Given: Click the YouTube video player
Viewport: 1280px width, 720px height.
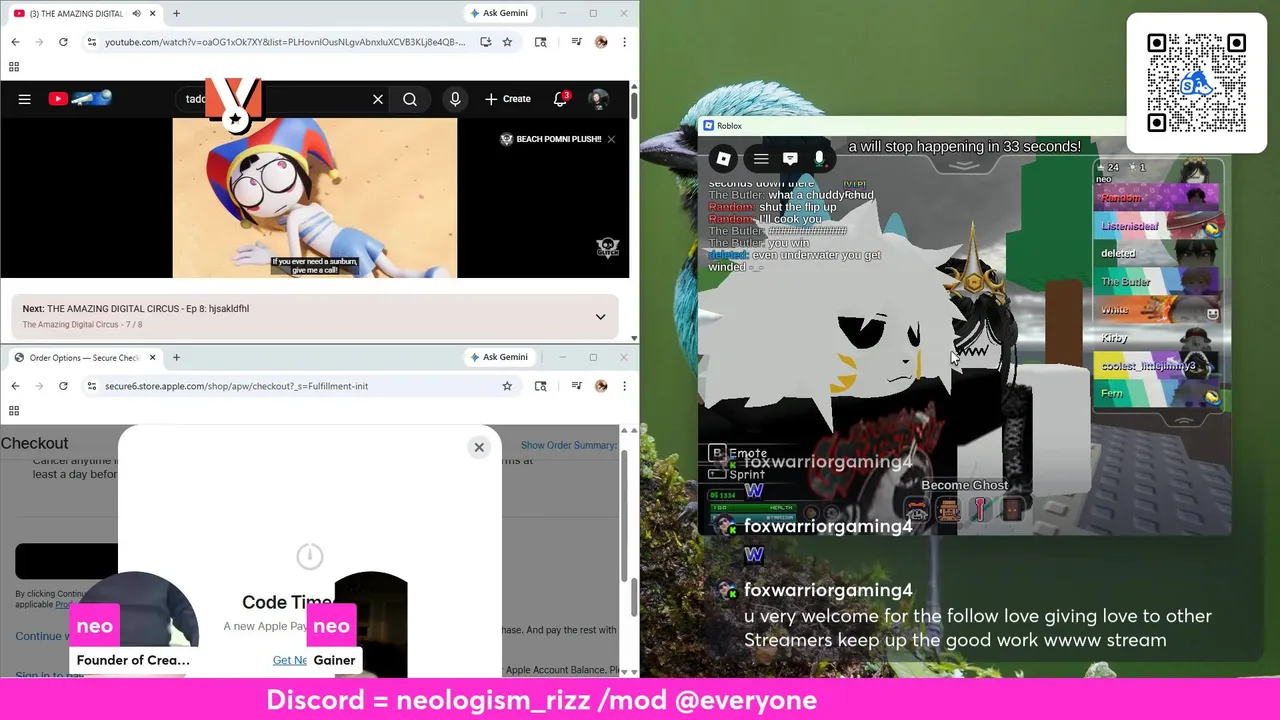Looking at the screenshot, I should click(314, 198).
